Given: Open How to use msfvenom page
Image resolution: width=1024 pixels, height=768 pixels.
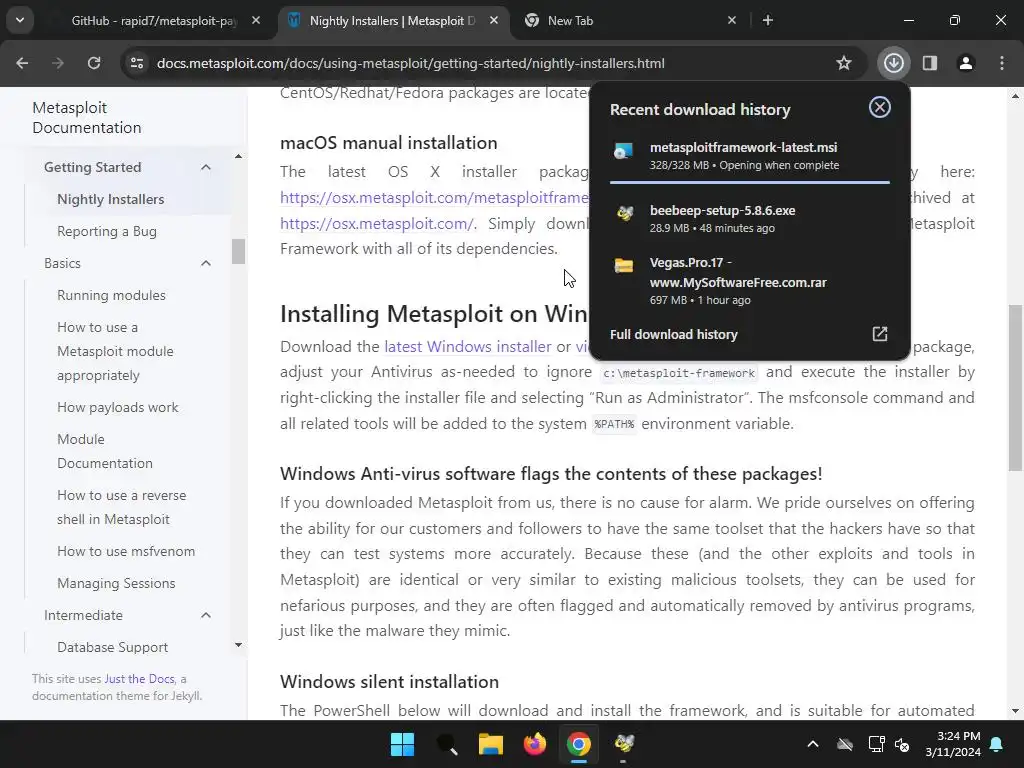Looking at the screenshot, I should [x=126, y=551].
